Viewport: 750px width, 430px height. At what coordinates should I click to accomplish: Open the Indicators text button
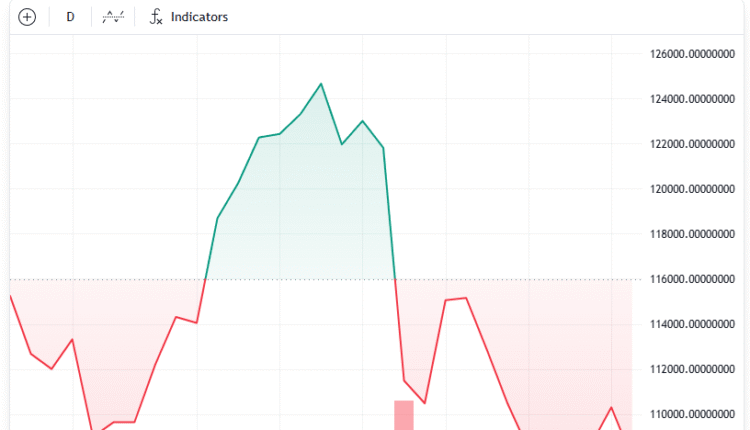coord(199,17)
